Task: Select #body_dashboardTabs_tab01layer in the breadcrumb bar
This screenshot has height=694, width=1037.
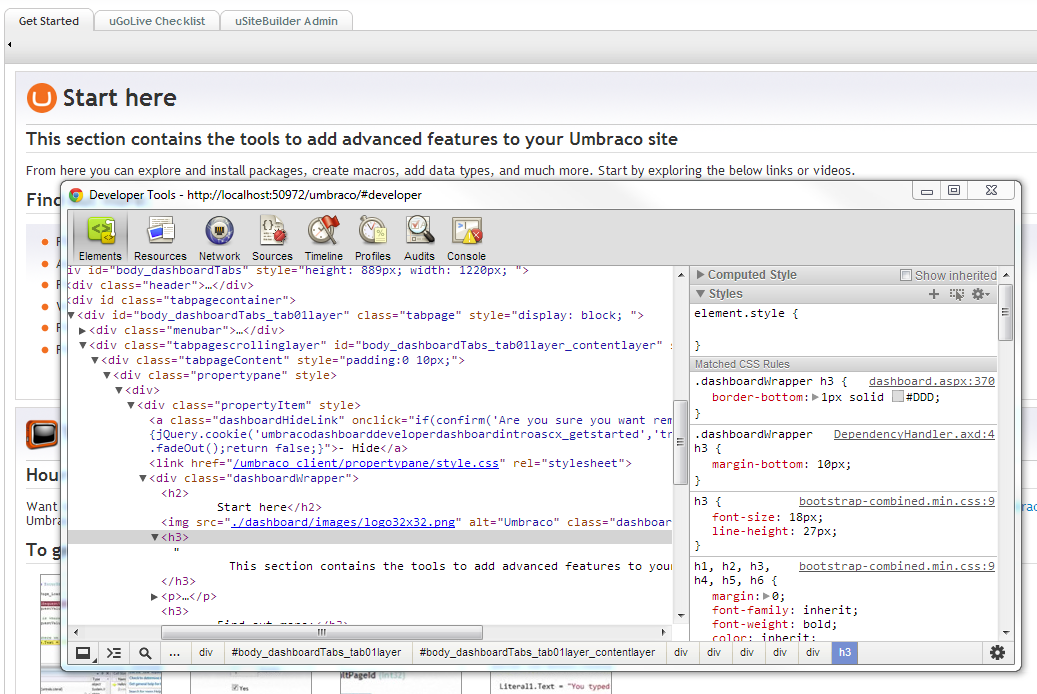Action: pyautogui.click(x=316, y=653)
